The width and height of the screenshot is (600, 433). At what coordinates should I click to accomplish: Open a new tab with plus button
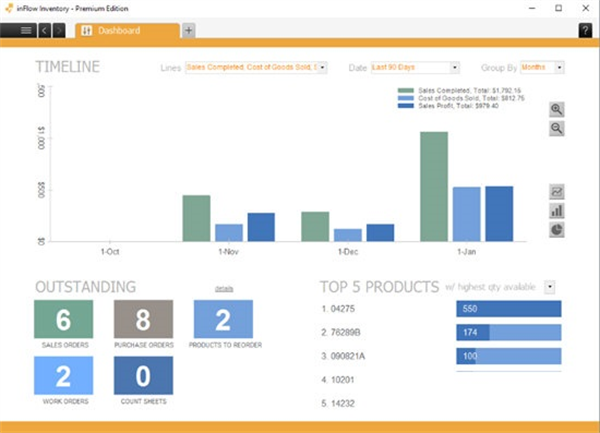(x=190, y=30)
